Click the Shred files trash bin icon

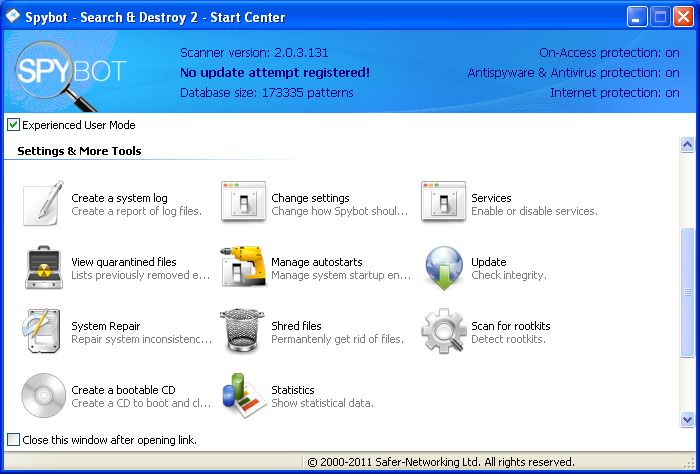coord(243,332)
